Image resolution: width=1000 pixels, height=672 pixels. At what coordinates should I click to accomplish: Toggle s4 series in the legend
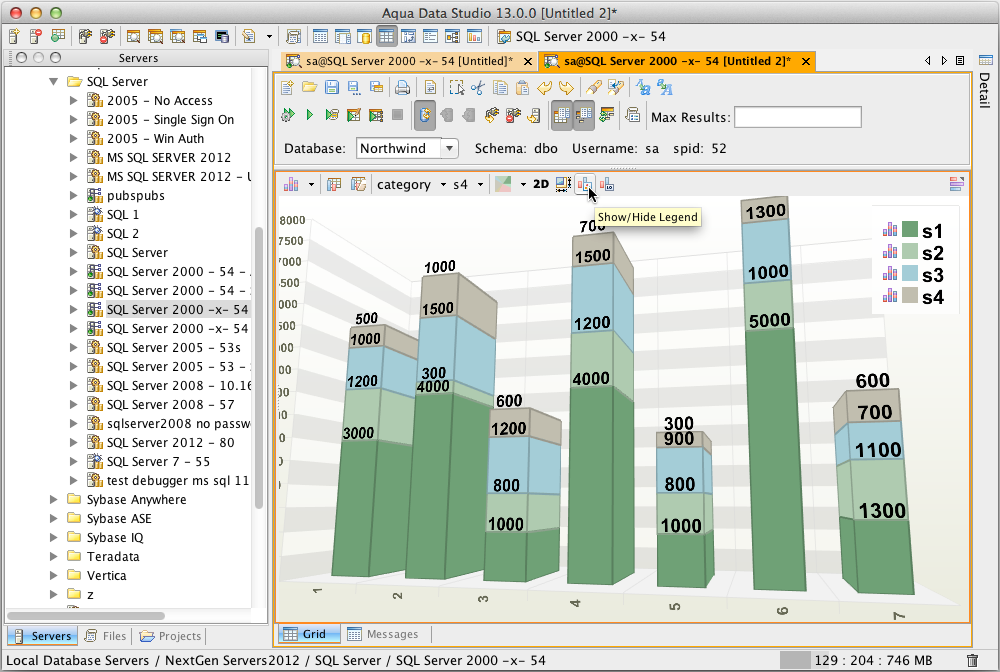912,296
